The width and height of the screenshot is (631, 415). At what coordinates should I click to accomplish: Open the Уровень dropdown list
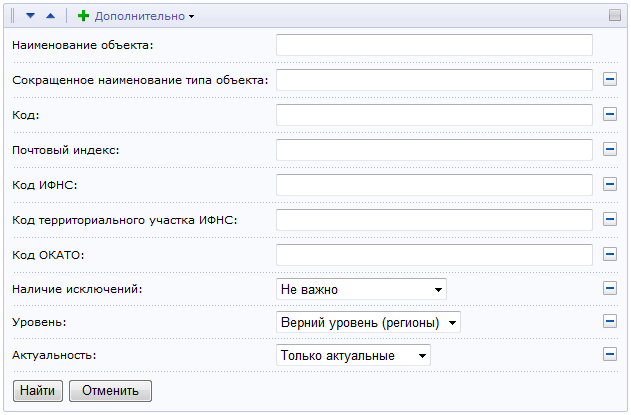pyautogui.click(x=368, y=322)
